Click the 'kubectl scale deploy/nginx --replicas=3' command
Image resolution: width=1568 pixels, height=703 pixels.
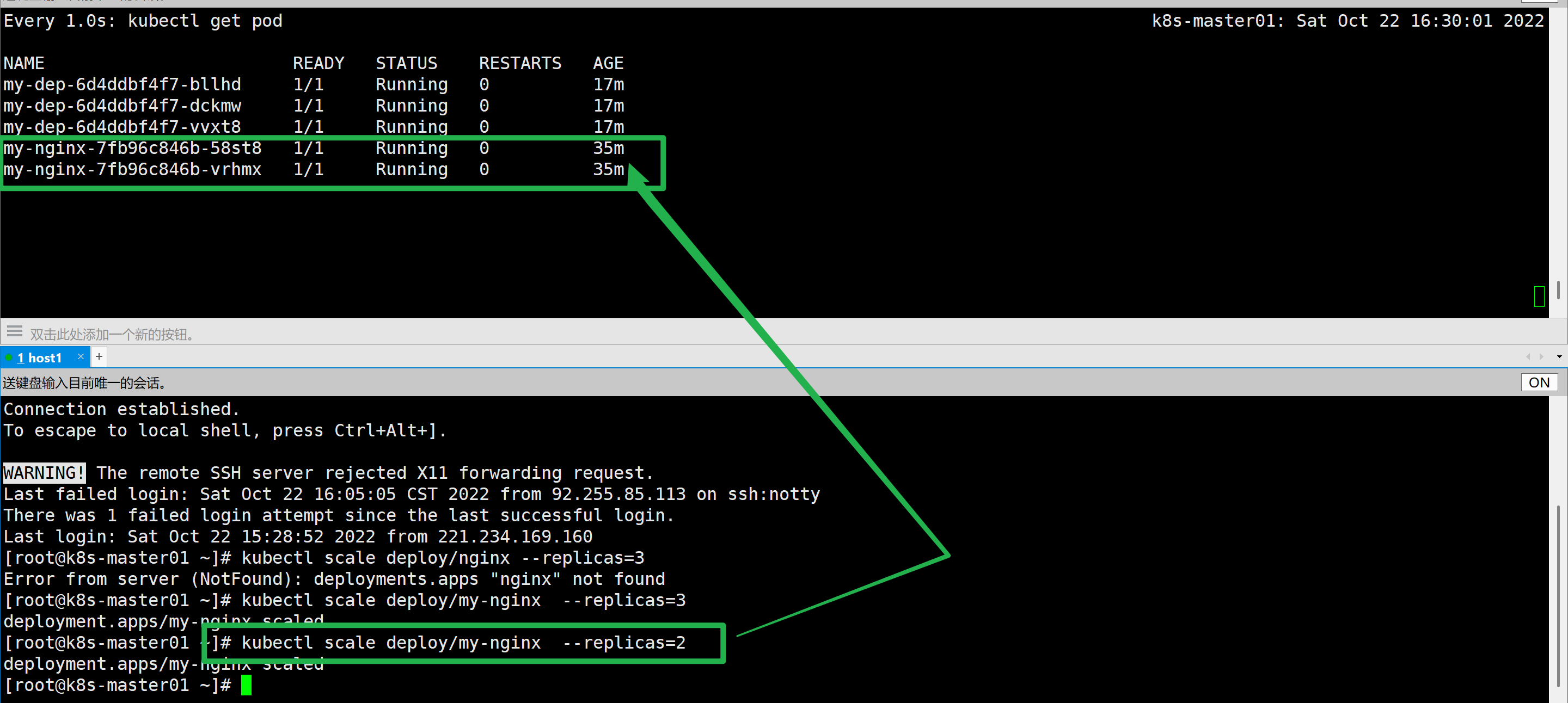(443, 558)
